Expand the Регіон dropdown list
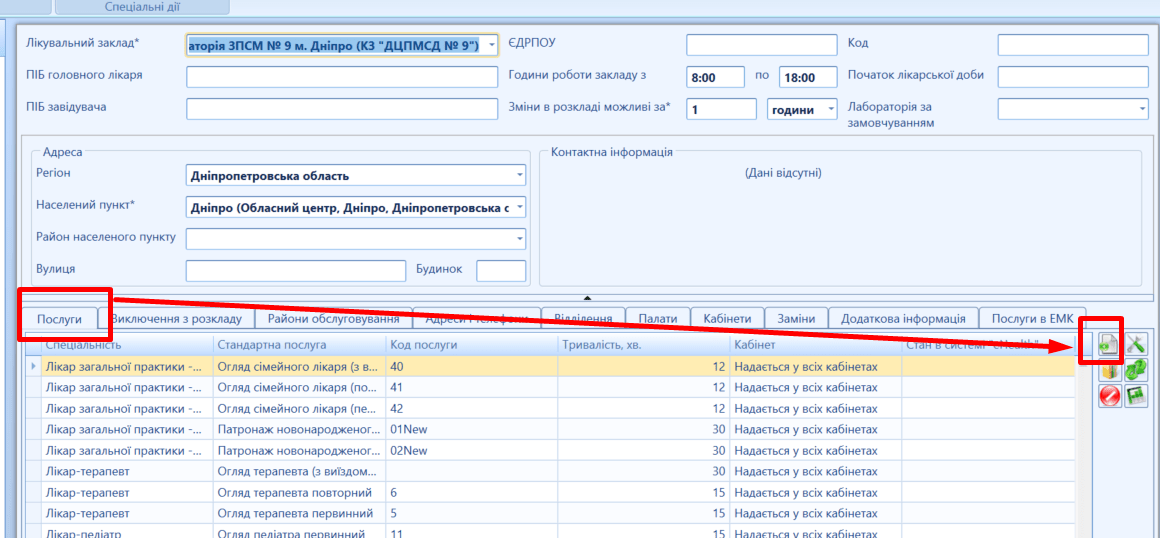Viewport: 1160px width, 538px height. click(519, 176)
